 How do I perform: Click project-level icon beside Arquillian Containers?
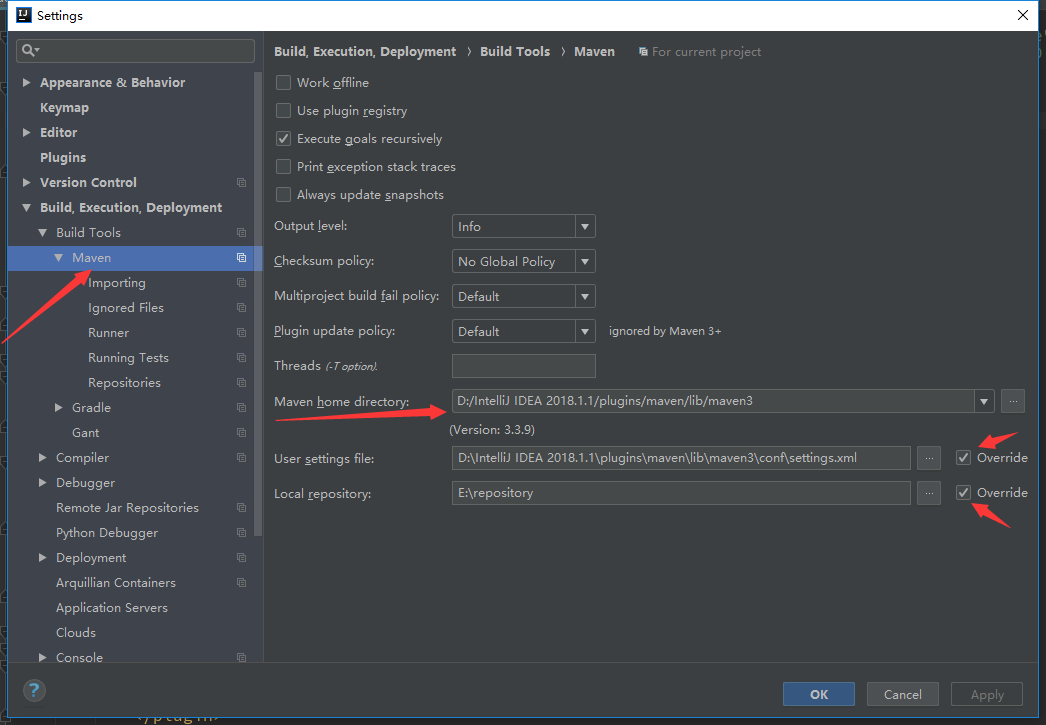point(241,583)
